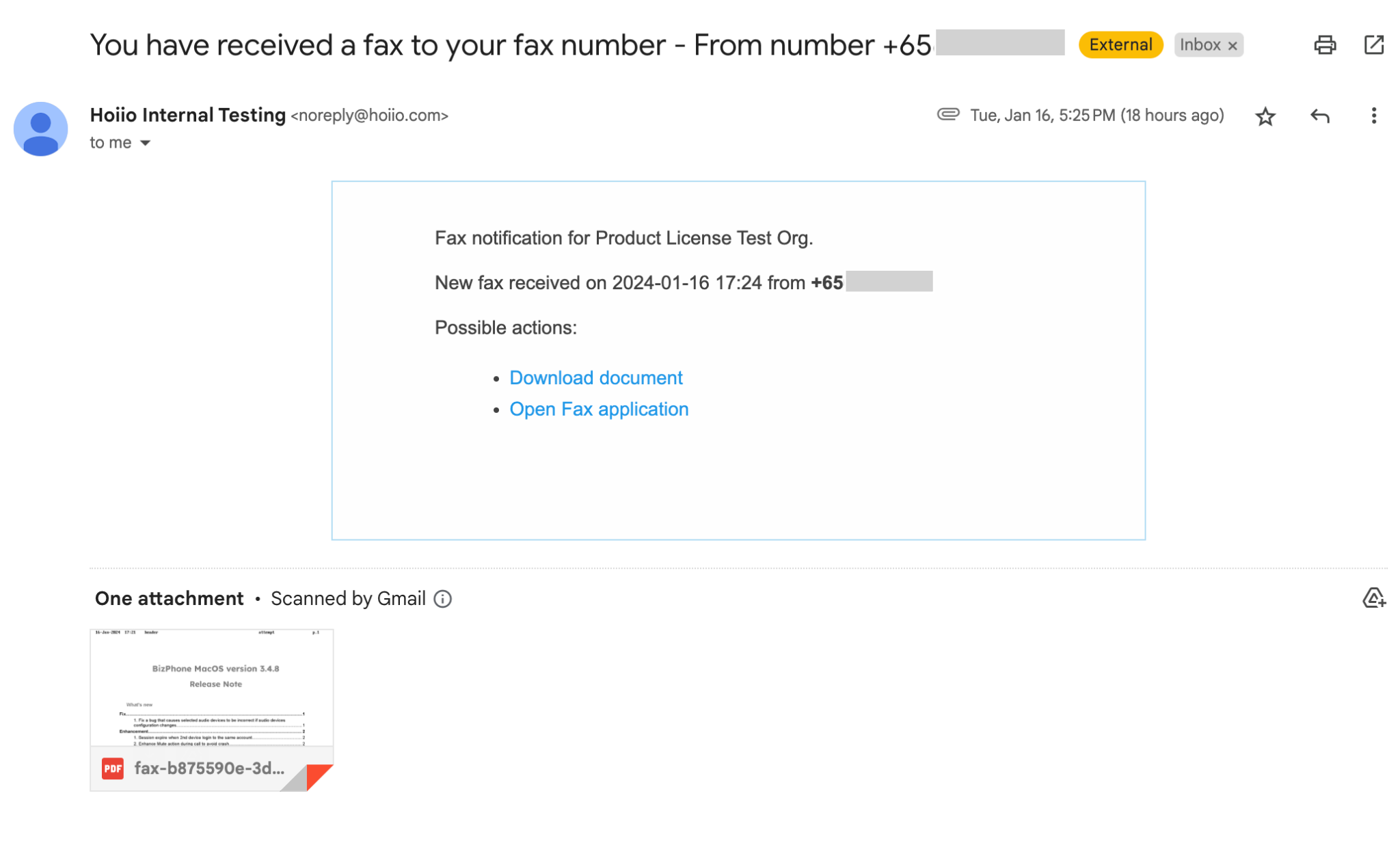
Task: Reply to the Hoiio email
Action: [1319, 116]
